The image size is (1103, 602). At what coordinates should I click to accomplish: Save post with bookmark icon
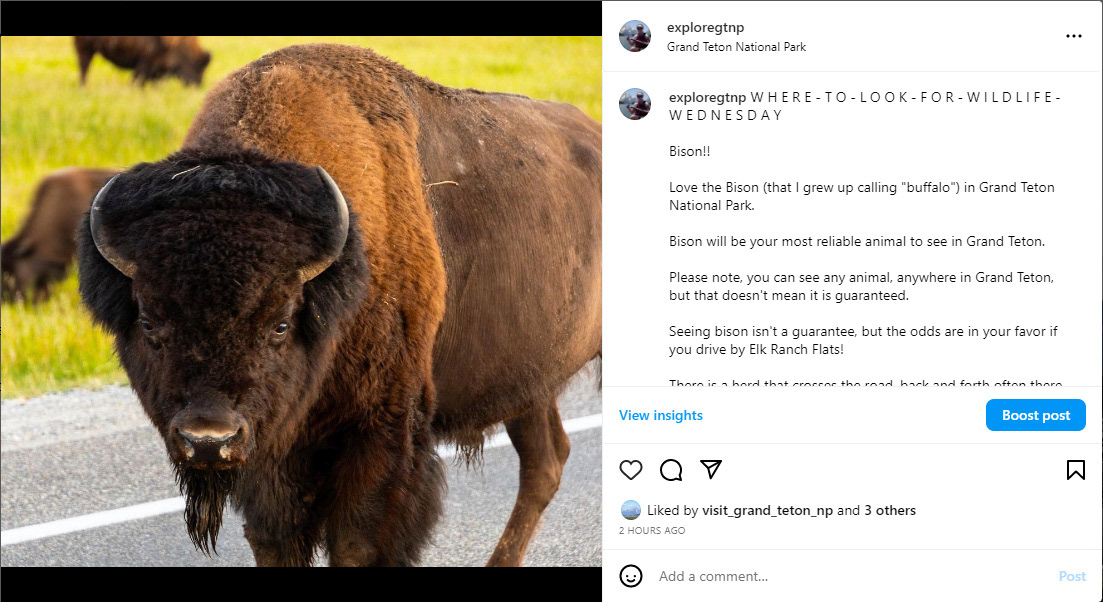click(1075, 470)
